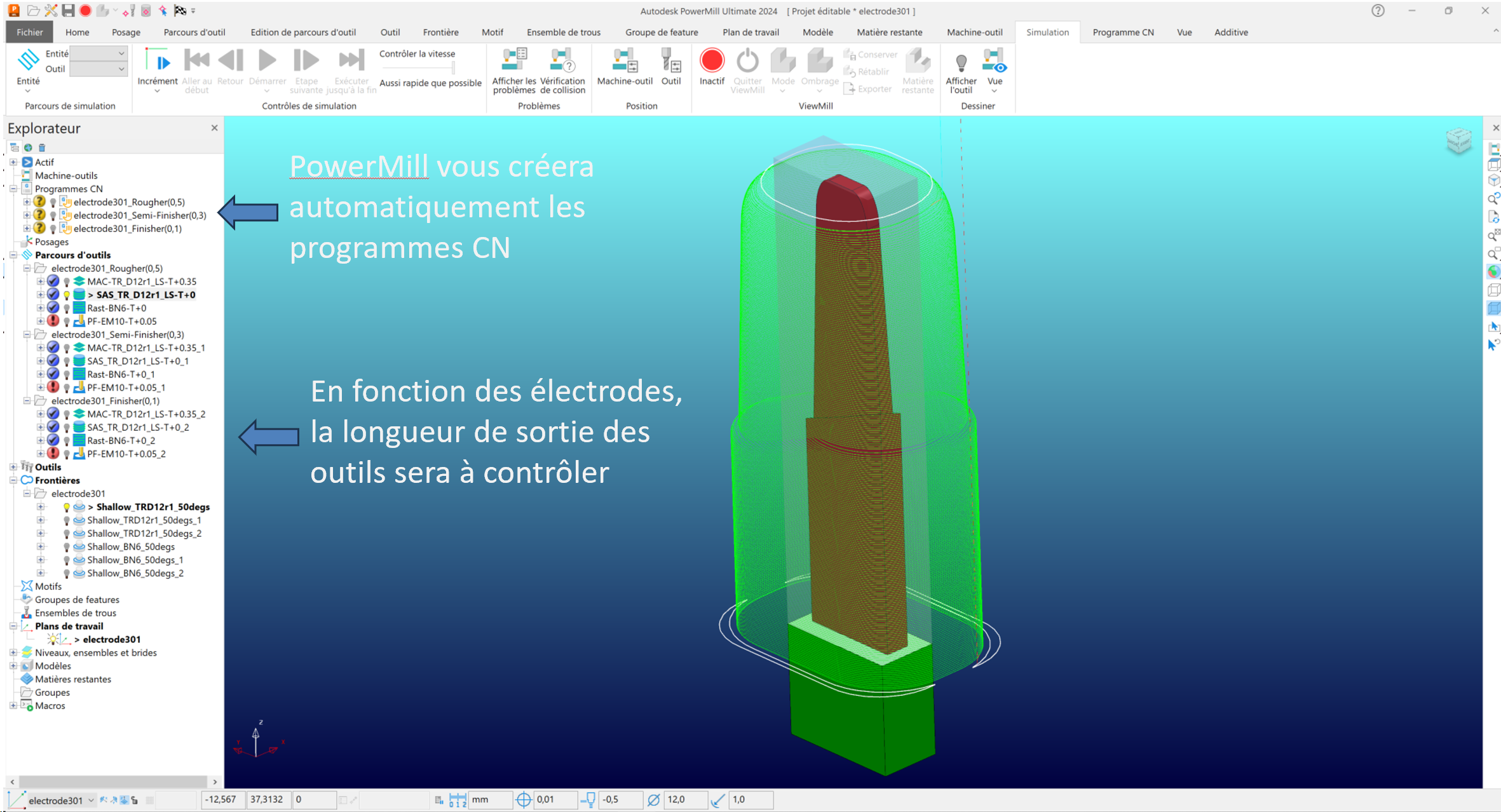Open the help question mark icon

1378,11
